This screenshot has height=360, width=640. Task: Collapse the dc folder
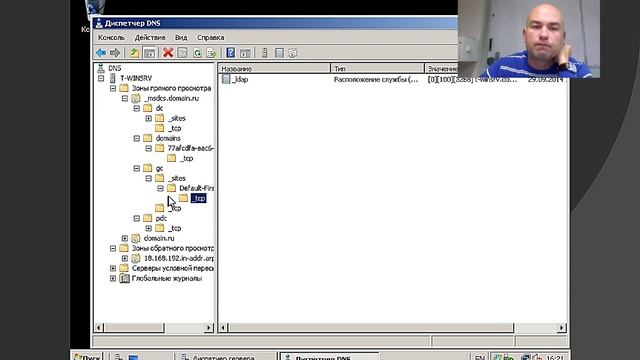pos(137,108)
